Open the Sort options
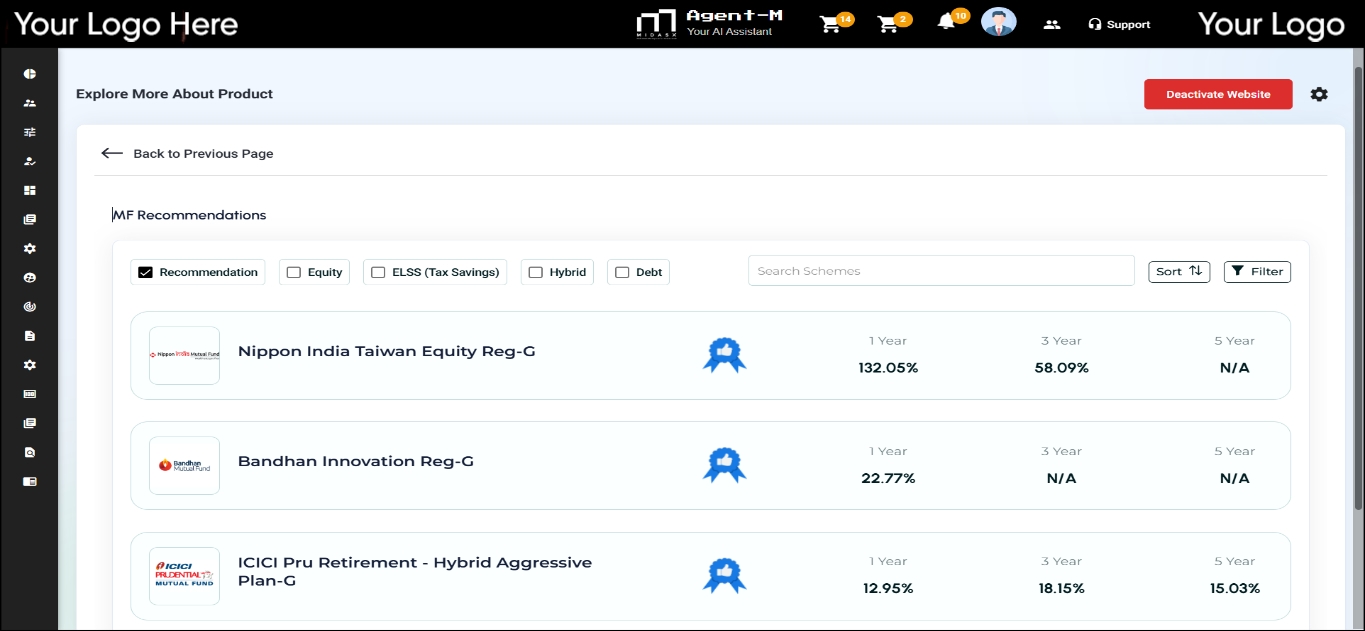The image size is (1365, 631). coord(1179,271)
